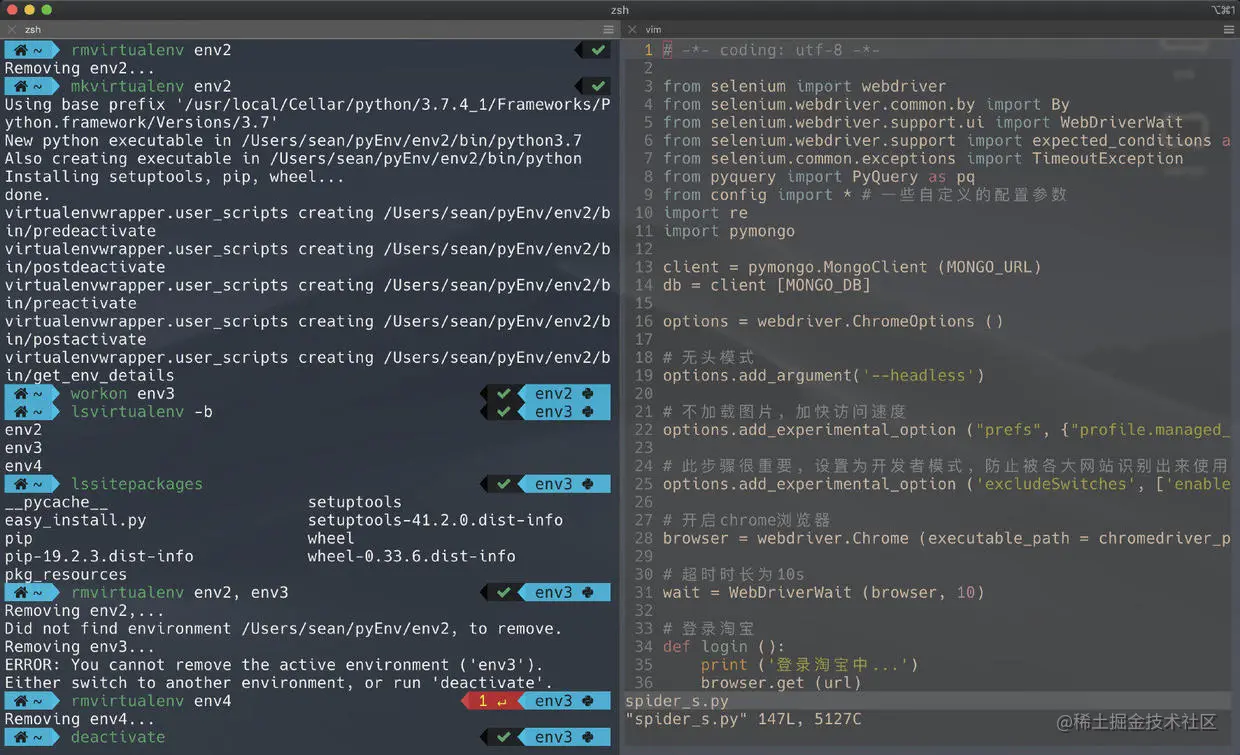Image resolution: width=1240 pixels, height=755 pixels.
Task: Click the ⌥⌘1 window shortcut indicator
Action: coord(1223,10)
